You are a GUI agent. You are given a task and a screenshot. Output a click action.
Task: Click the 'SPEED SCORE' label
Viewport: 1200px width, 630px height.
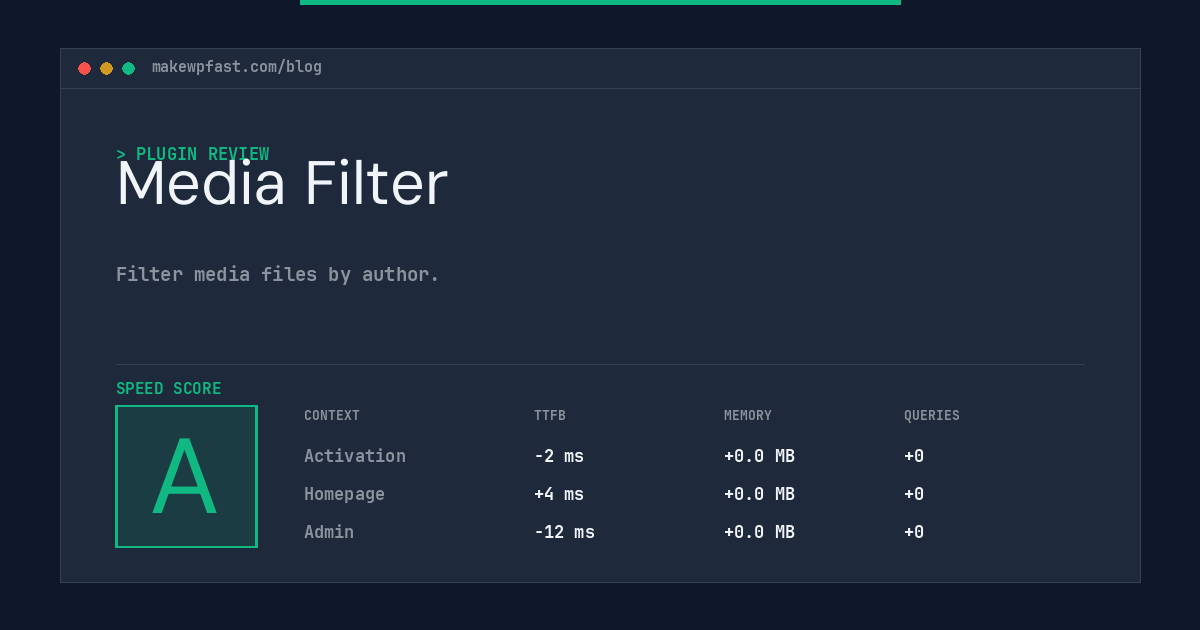tap(169, 389)
